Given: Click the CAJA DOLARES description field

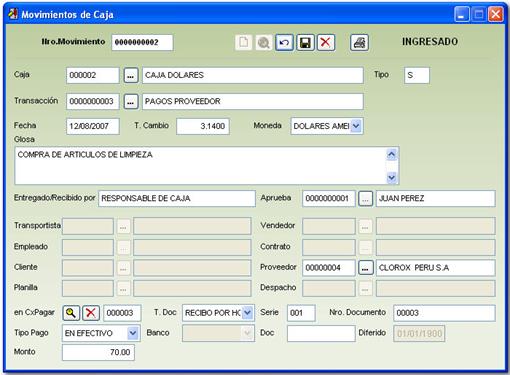Looking at the screenshot, I should pos(253,75).
